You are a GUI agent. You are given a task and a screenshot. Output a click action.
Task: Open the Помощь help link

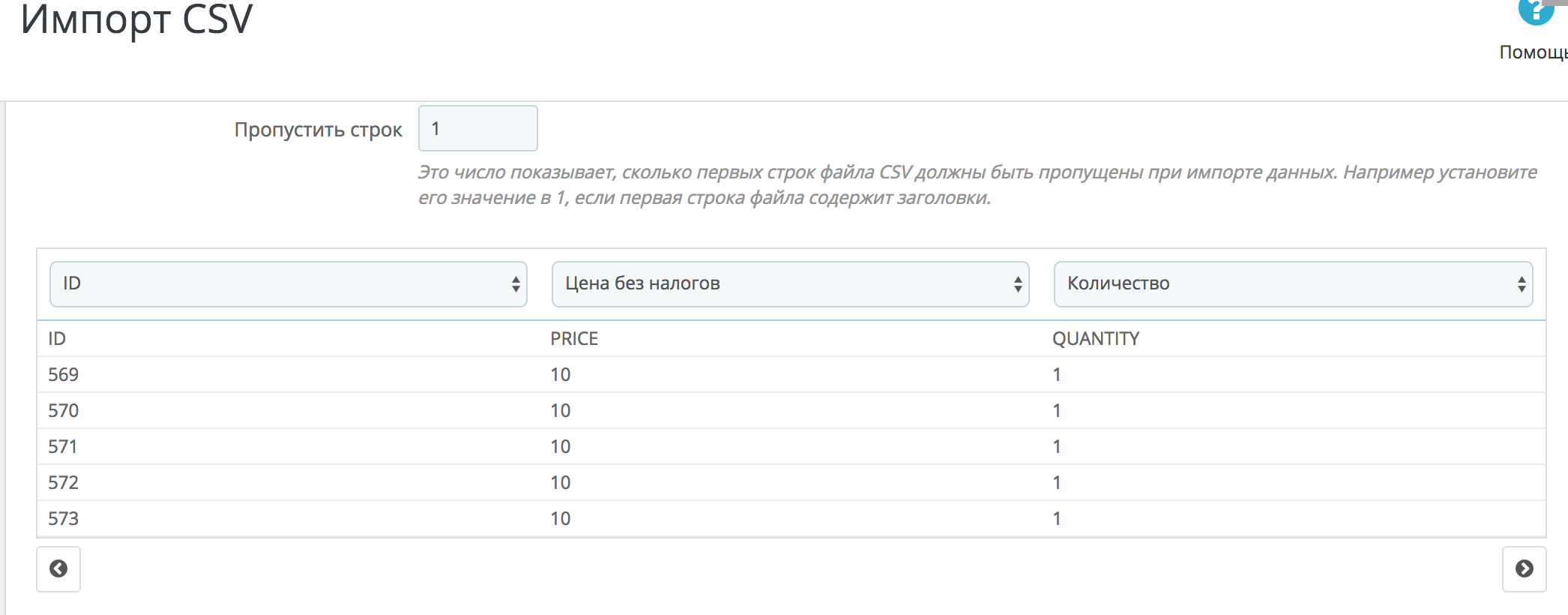click(x=1532, y=52)
